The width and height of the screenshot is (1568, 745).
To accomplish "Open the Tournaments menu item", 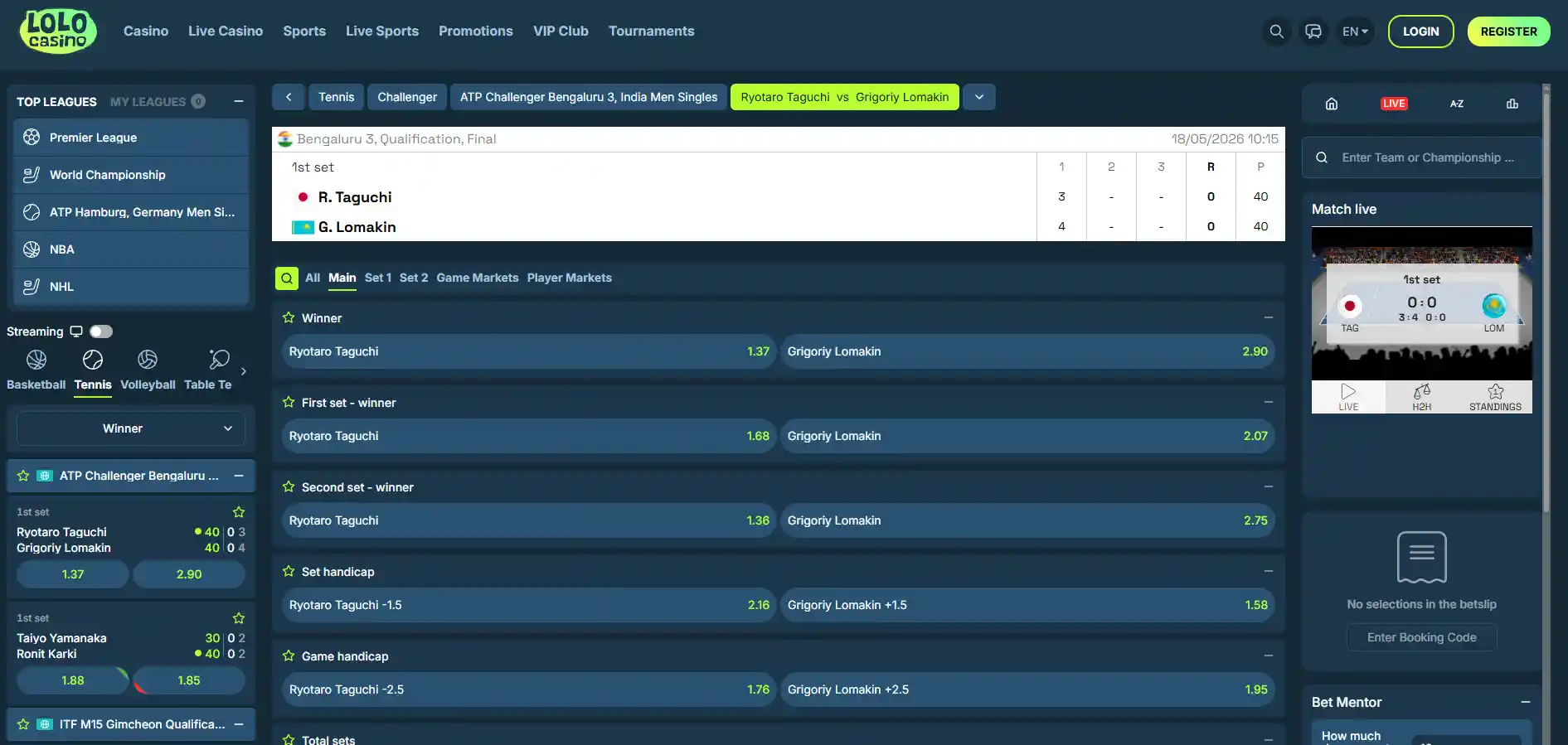I will pos(652,31).
